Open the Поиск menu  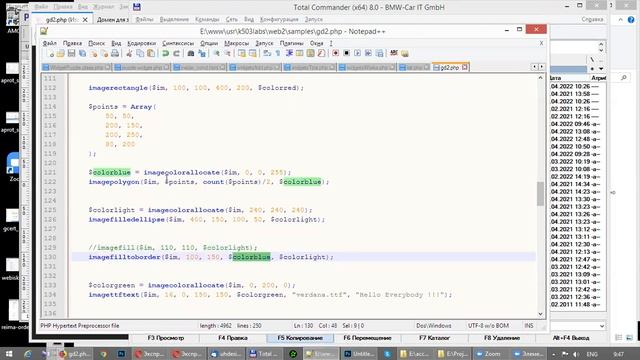tap(97, 43)
